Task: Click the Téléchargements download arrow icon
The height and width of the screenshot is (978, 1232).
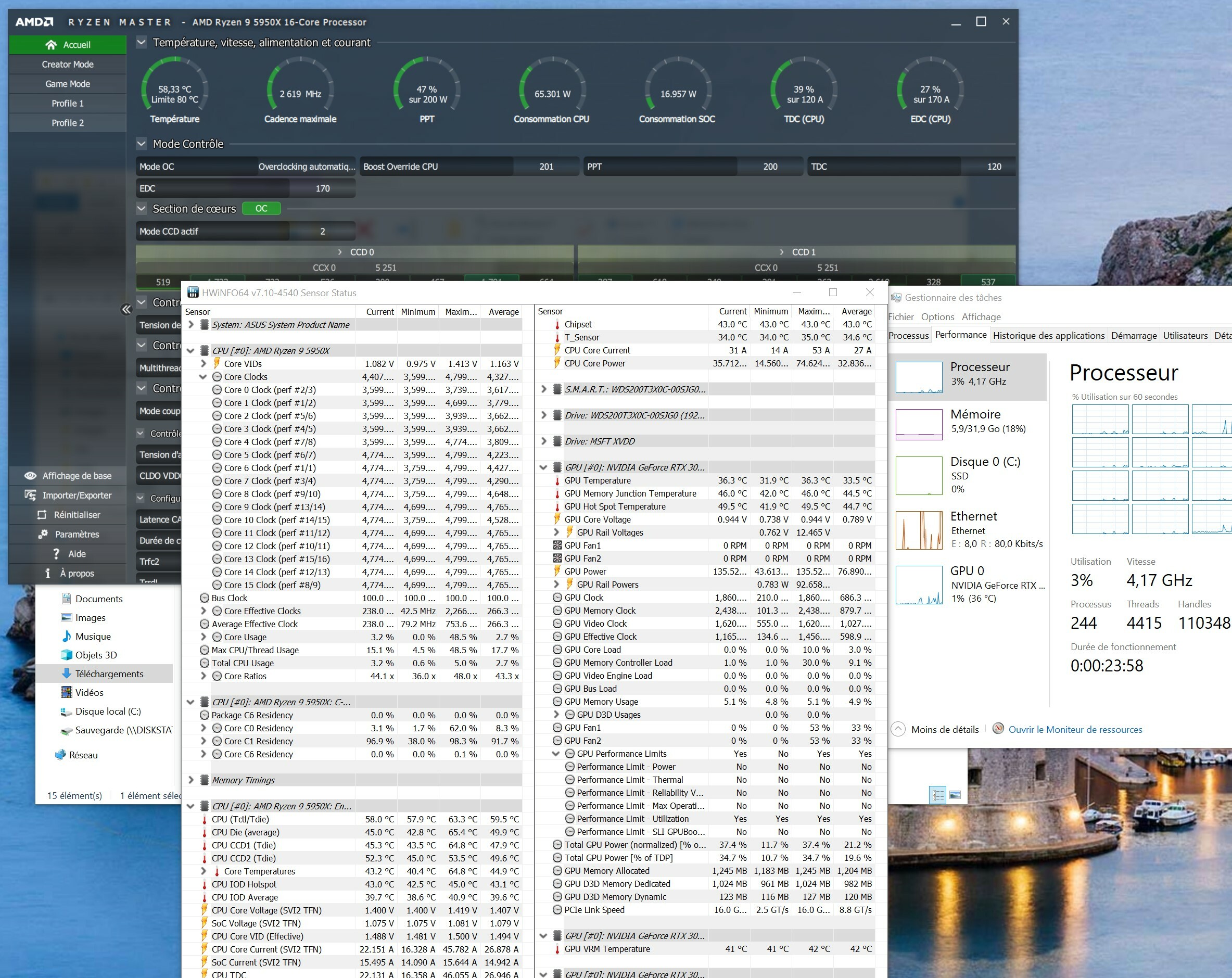Action: [66, 674]
